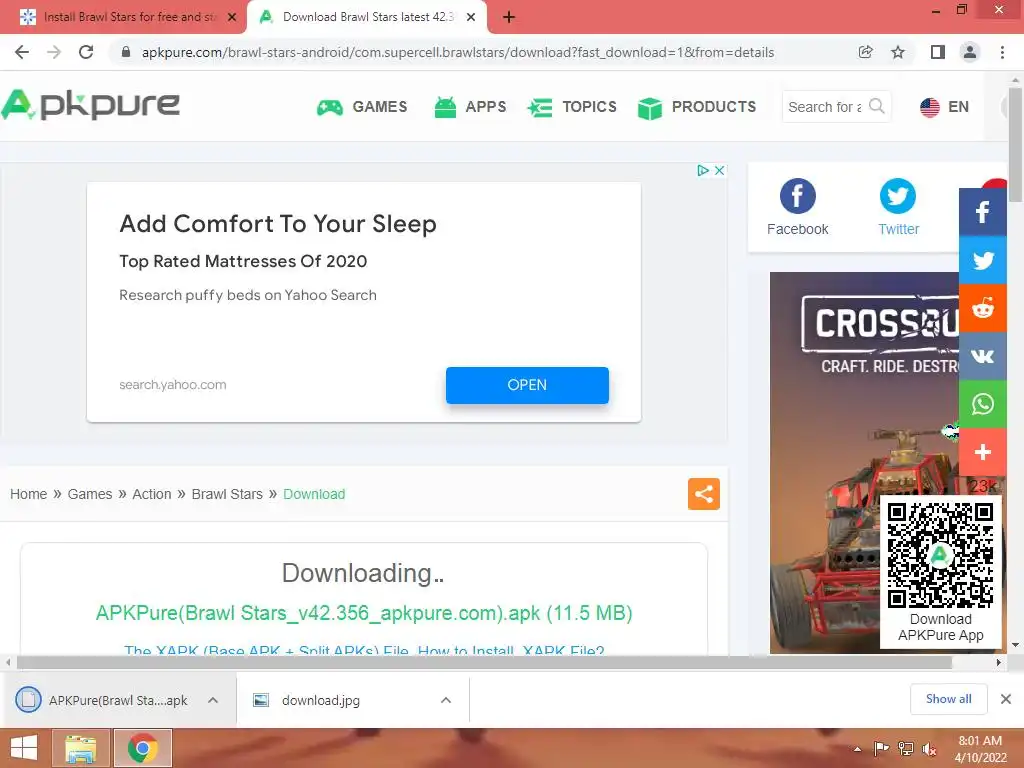1024x768 pixels.
Task: Go to Action breadcrumb
Action: pos(152,494)
